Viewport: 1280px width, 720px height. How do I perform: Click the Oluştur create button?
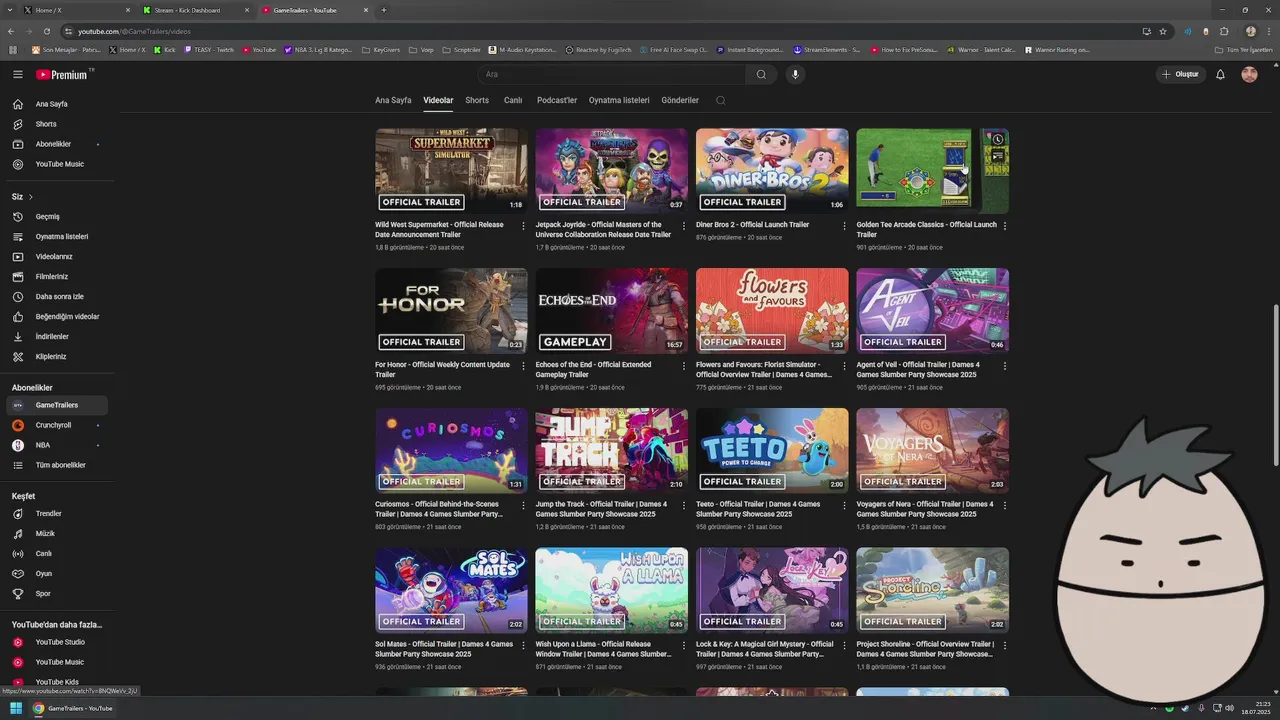tap(1180, 74)
